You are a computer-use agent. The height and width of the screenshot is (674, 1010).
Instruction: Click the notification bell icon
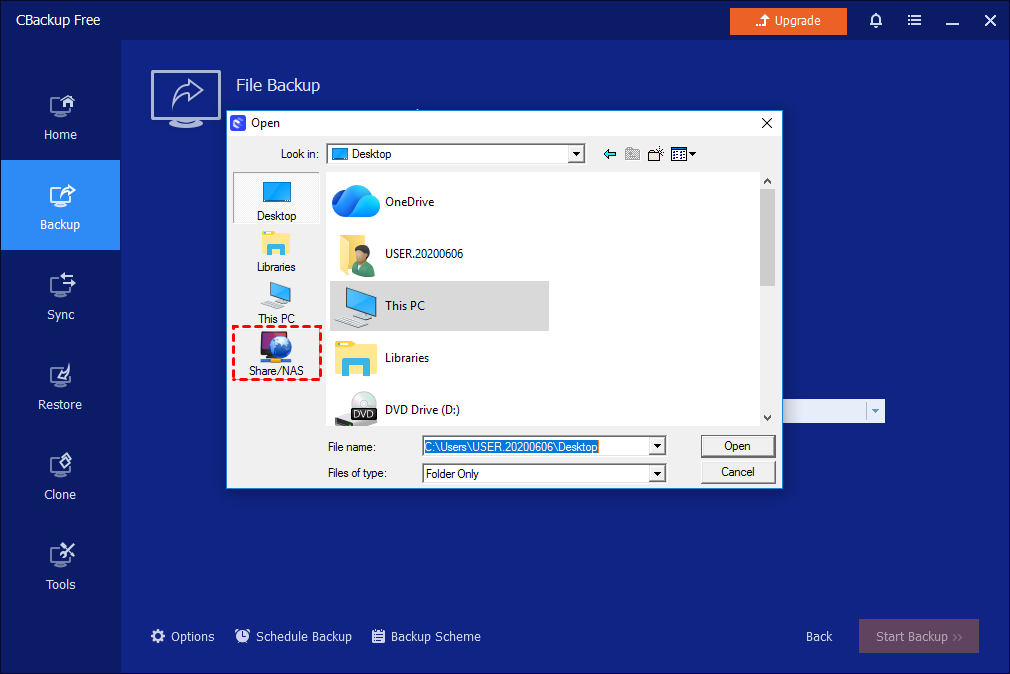pos(876,21)
